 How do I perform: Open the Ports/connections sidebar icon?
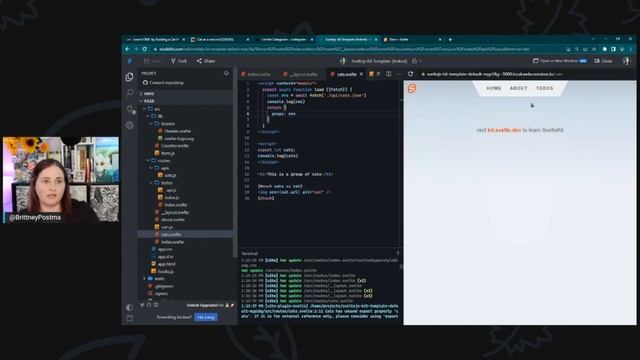pyautogui.click(x=130, y=109)
